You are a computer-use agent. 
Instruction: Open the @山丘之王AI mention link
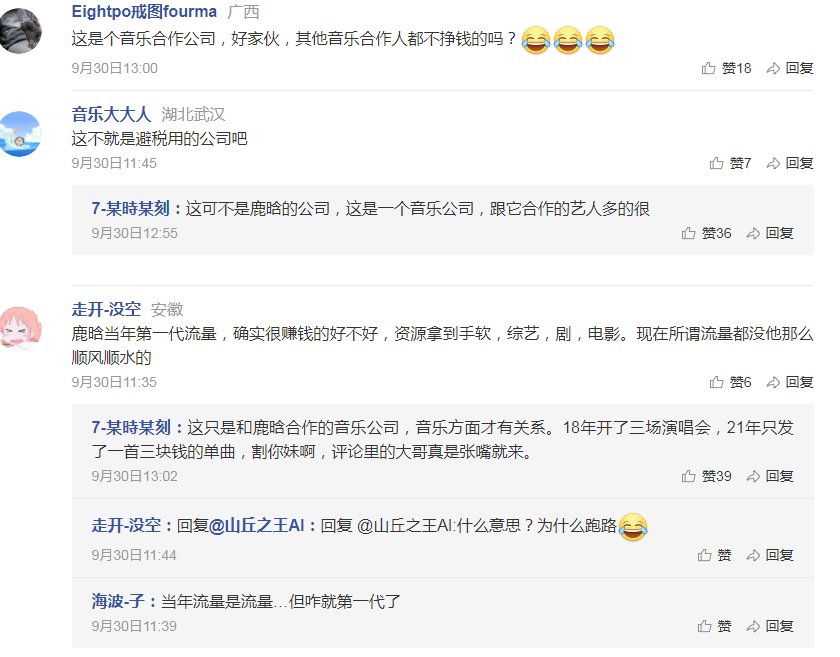pos(256,525)
